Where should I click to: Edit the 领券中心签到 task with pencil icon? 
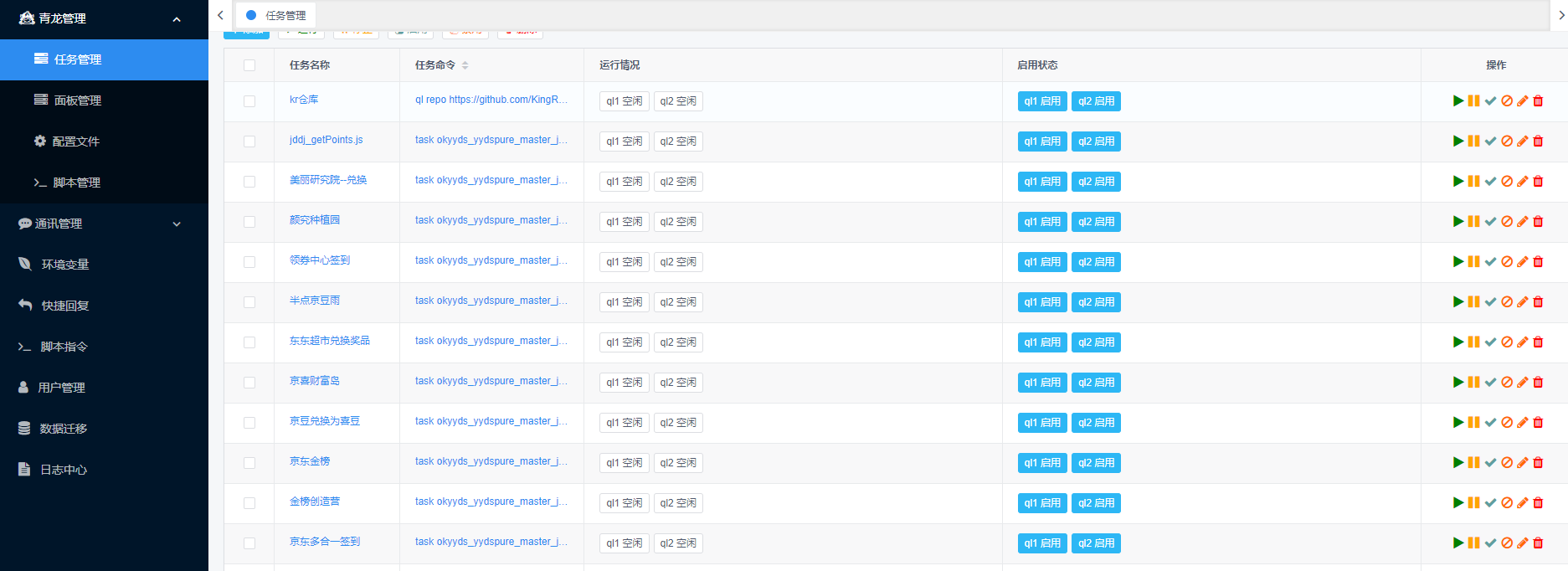(x=1523, y=261)
